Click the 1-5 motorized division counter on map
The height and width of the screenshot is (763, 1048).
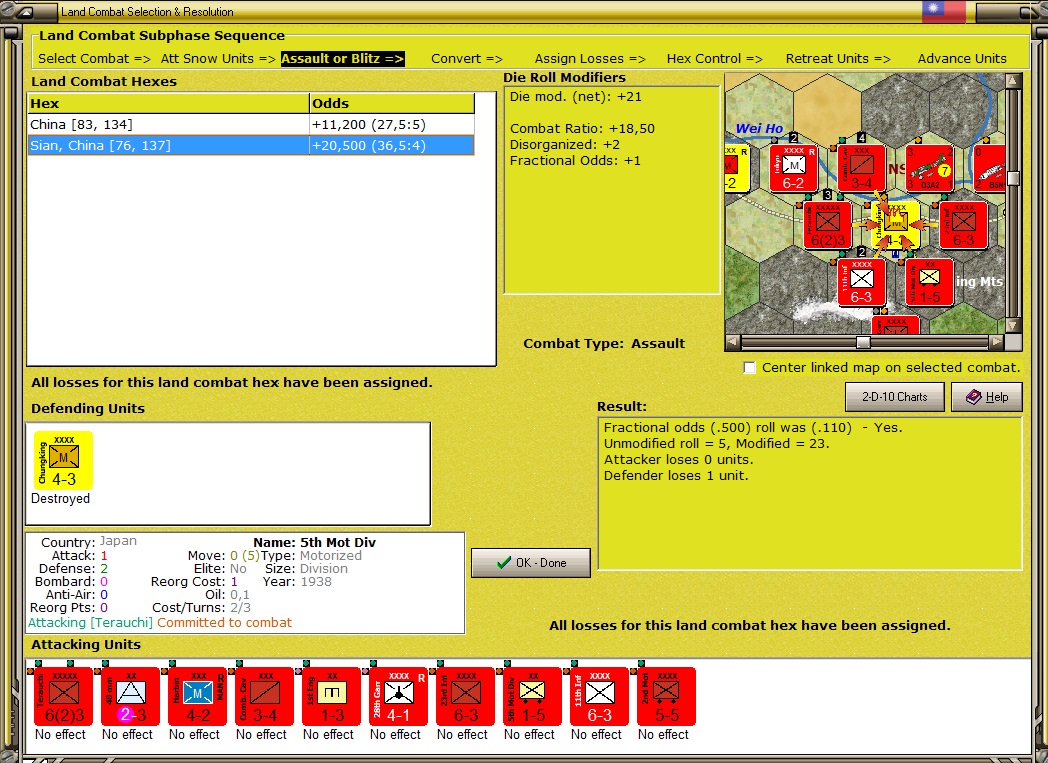[929, 282]
